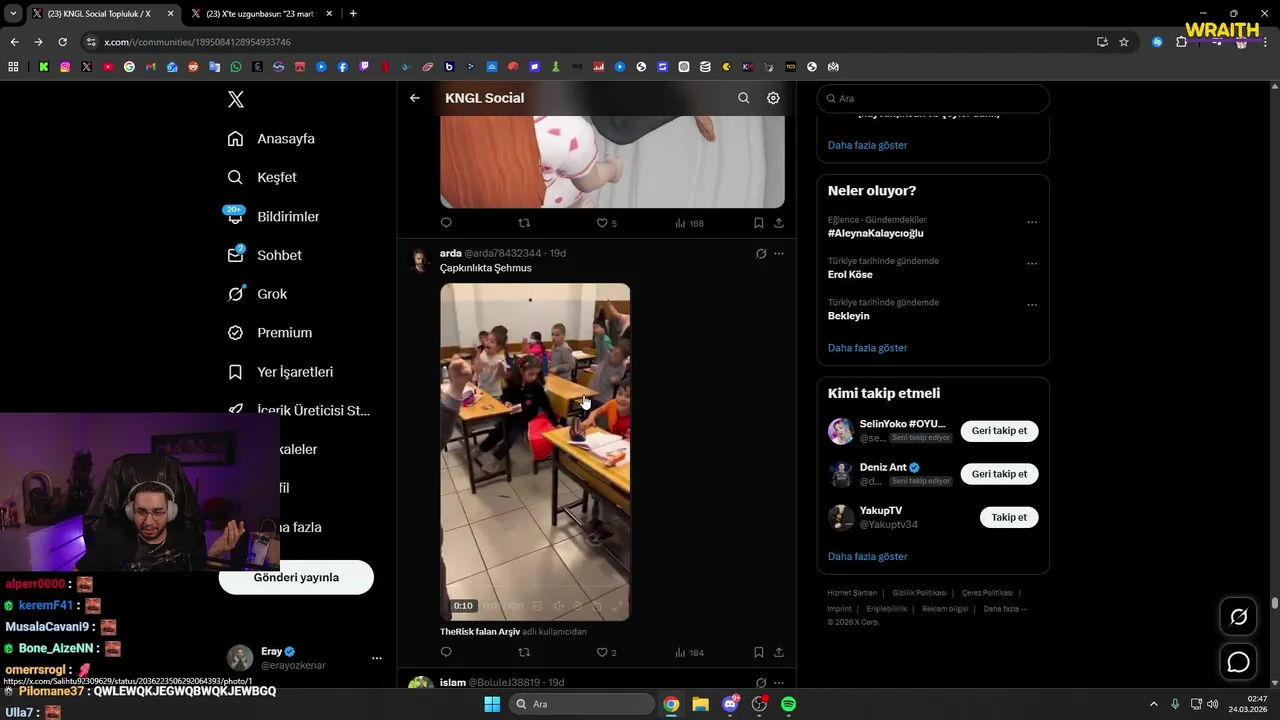Like arda's post with 2 likes
Screen dimensions: 1280x720
click(x=606, y=652)
